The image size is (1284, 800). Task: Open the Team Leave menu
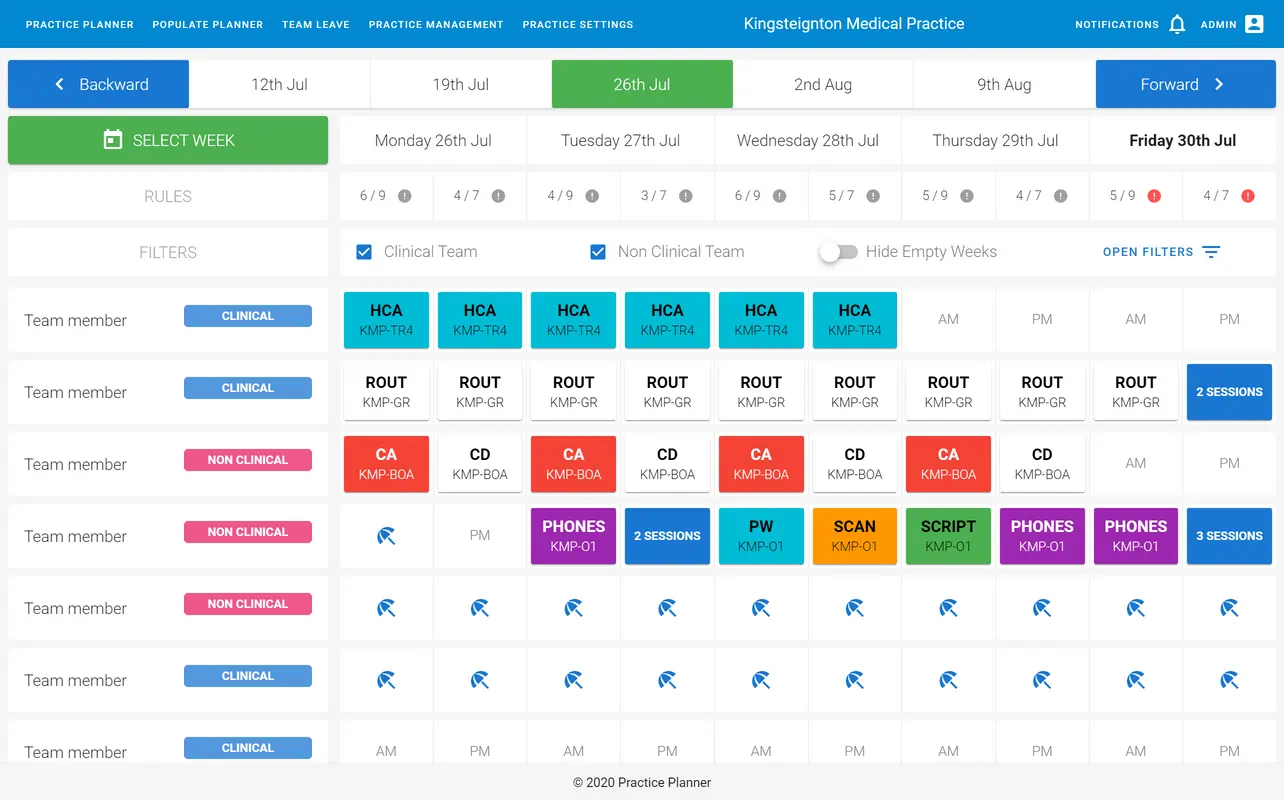coord(315,25)
